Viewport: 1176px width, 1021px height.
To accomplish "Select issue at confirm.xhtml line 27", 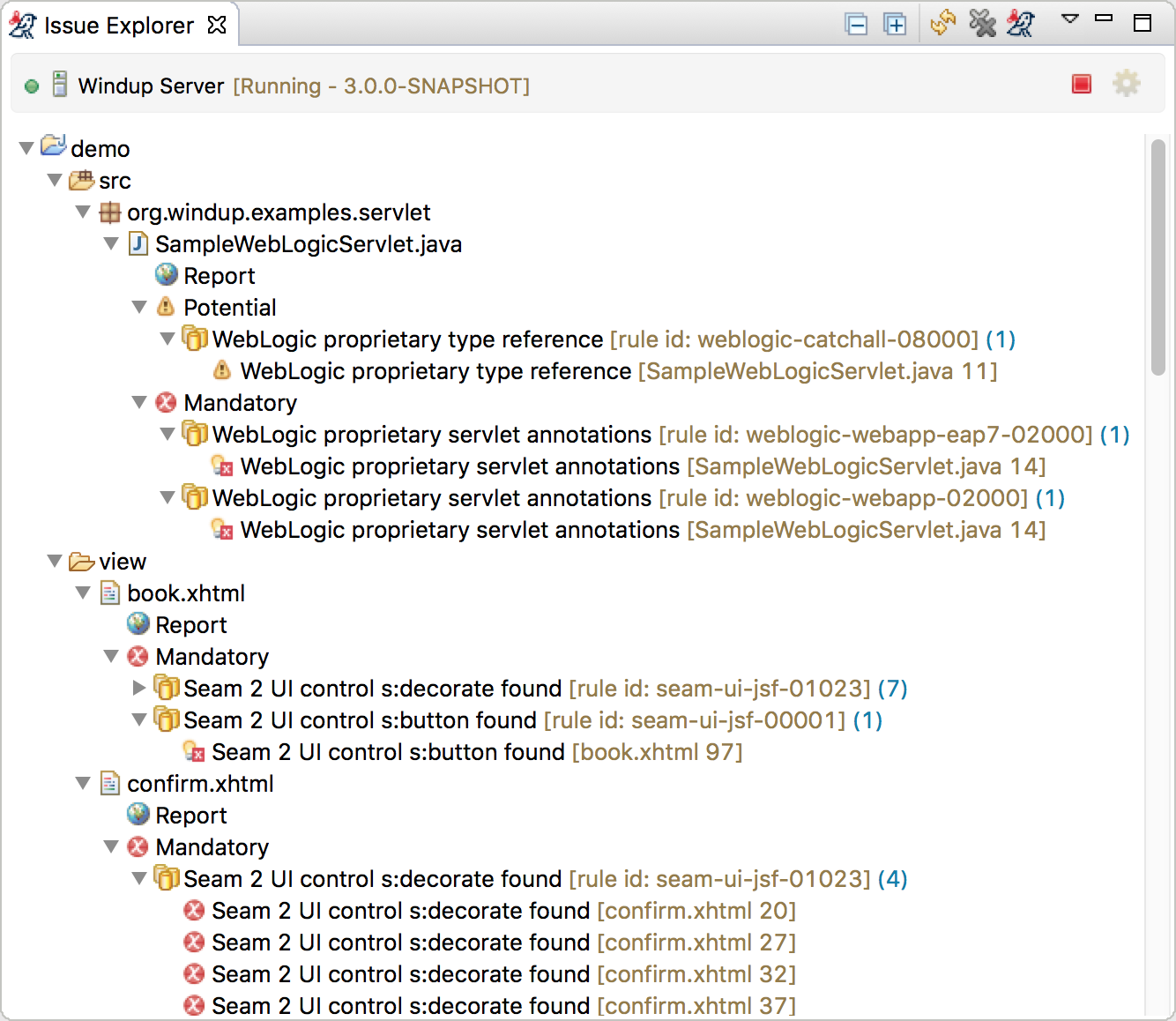I will pyautogui.click(x=502, y=943).
